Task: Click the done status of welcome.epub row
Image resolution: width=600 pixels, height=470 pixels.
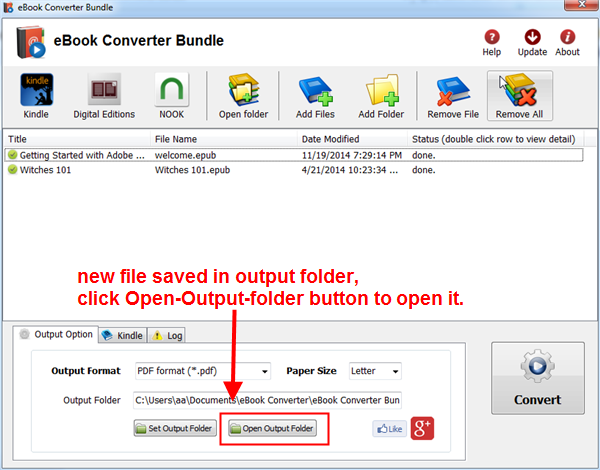Action: point(424,155)
